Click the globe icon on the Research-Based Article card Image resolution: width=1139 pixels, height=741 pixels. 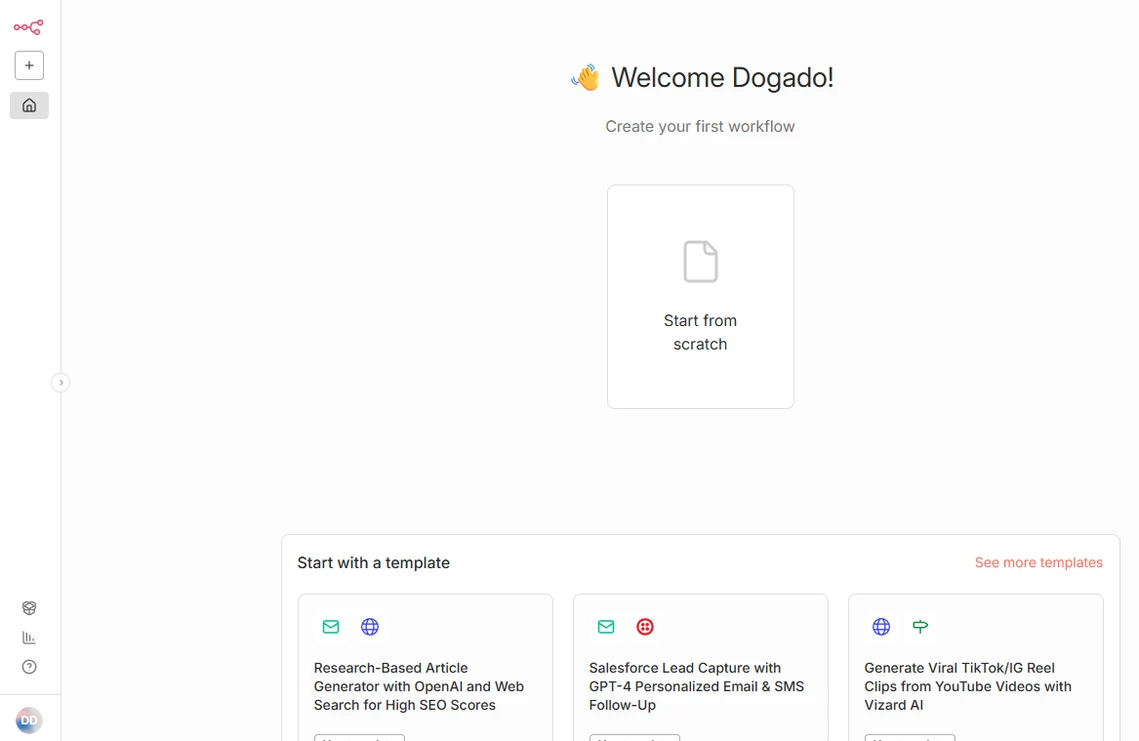tap(370, 627)
